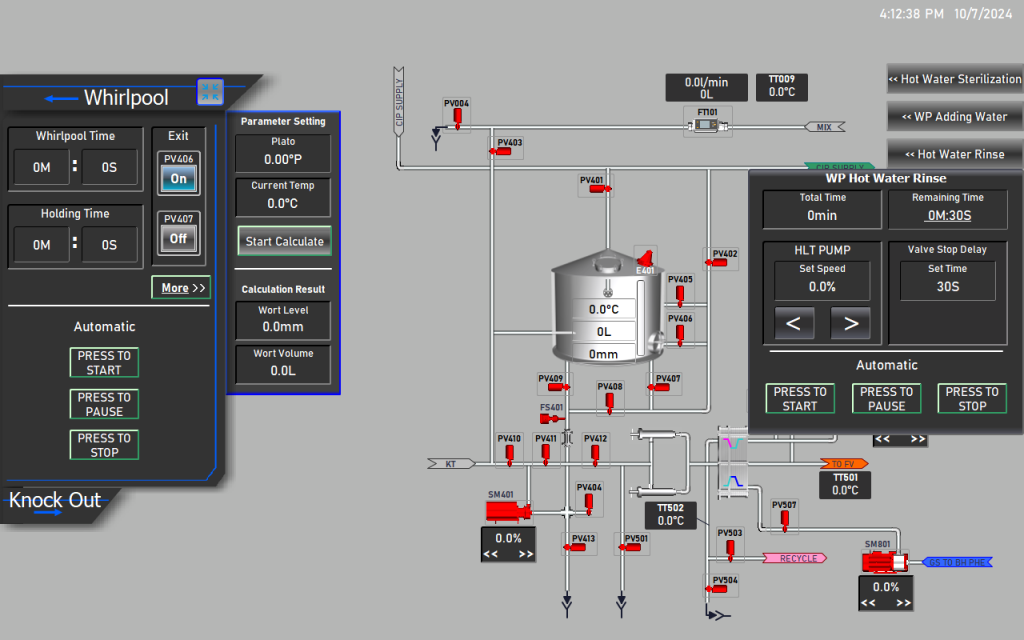Click the FT101 flow meter icon
Image resolution: width=1024 pixels, height=640 pixels.
pos(707,125)
